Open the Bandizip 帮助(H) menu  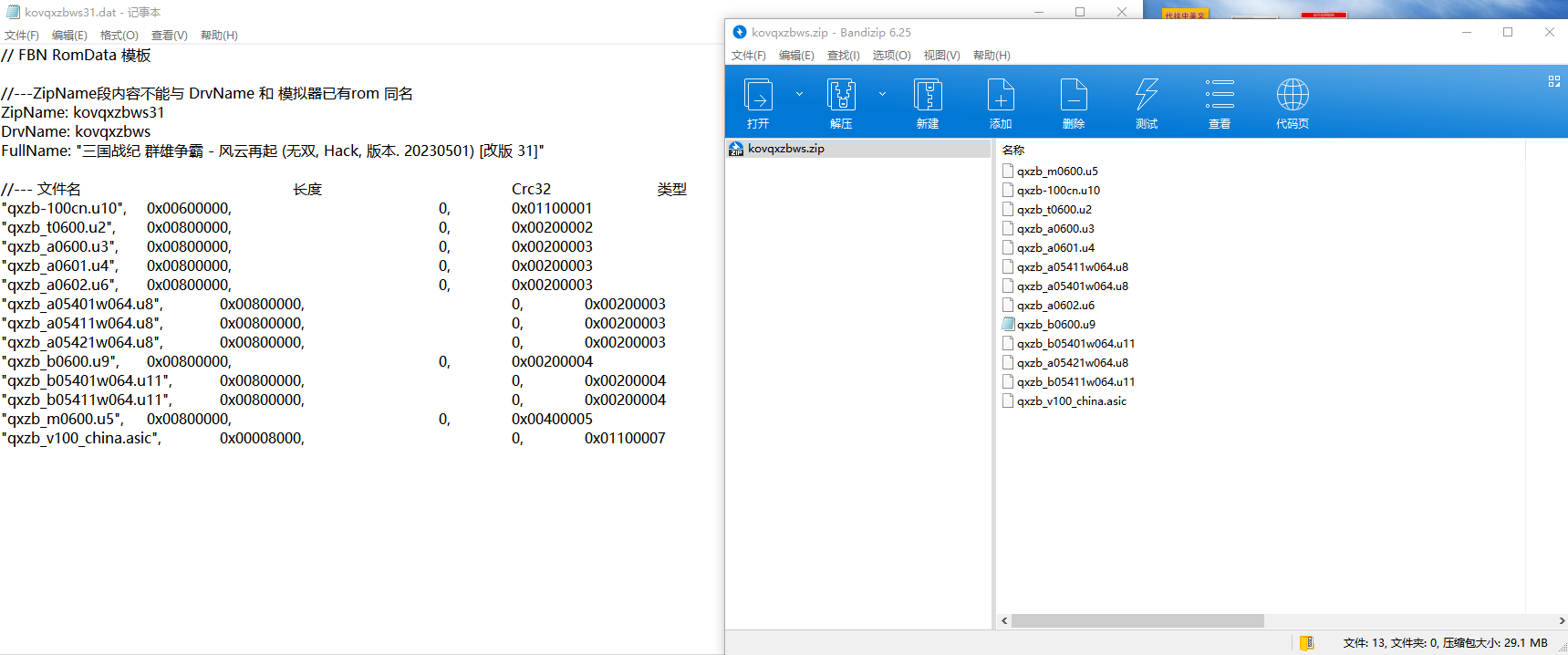(x=992, y=56)
